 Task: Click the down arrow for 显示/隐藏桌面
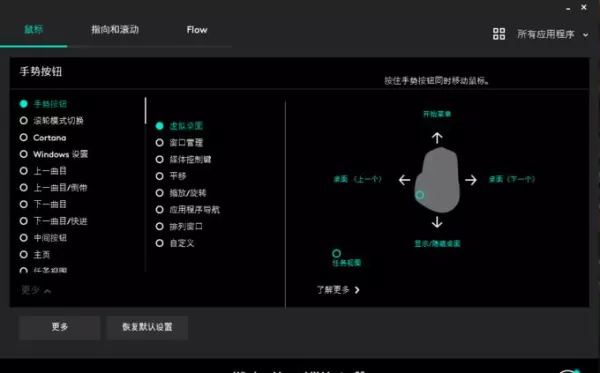437,222
